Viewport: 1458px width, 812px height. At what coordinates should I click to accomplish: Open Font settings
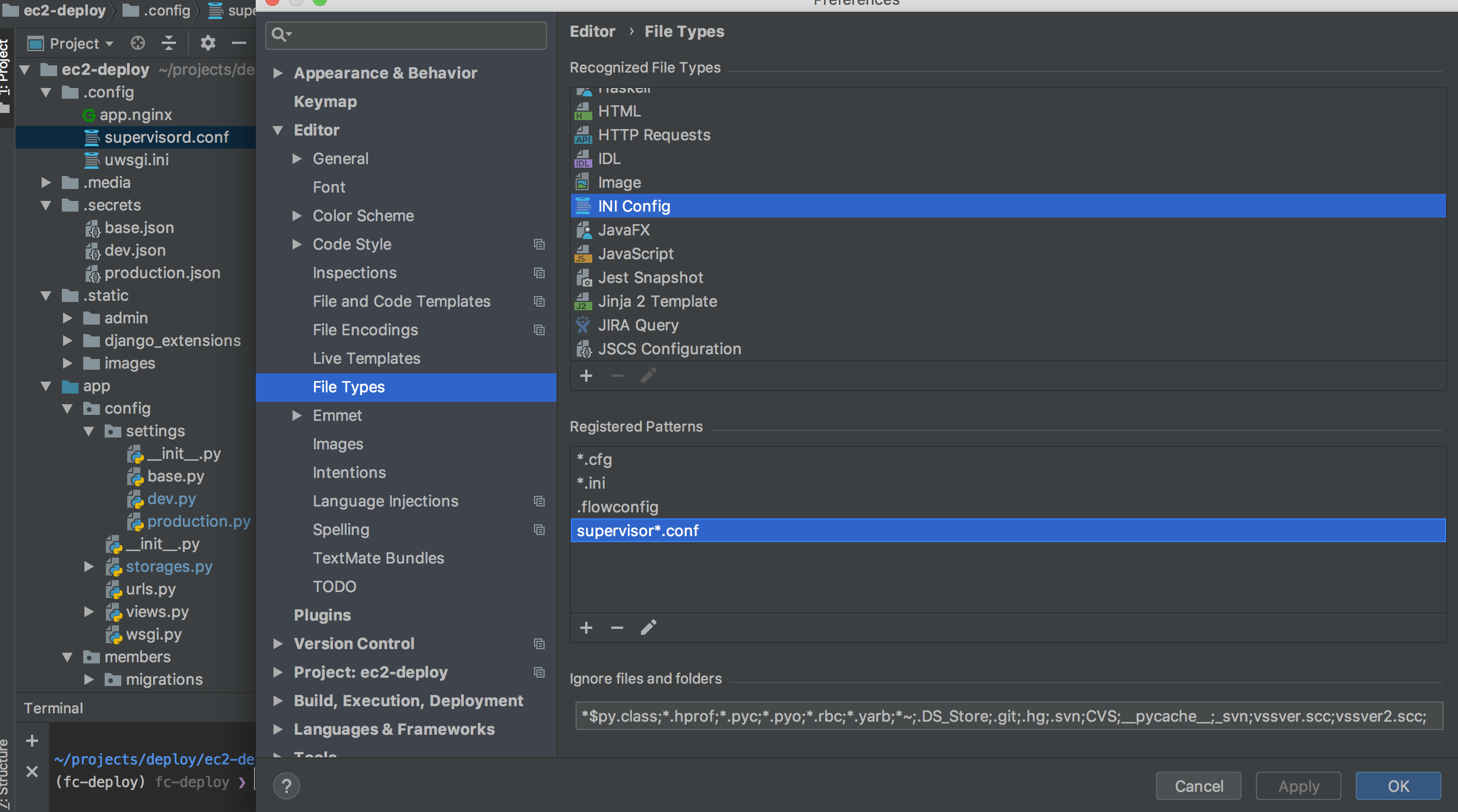[329, 187]
